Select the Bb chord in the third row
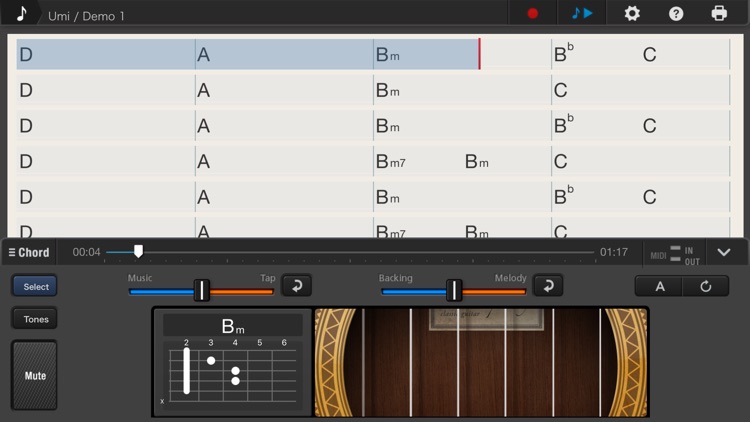Viewport: 750px width, 422px height. (563, 124)
